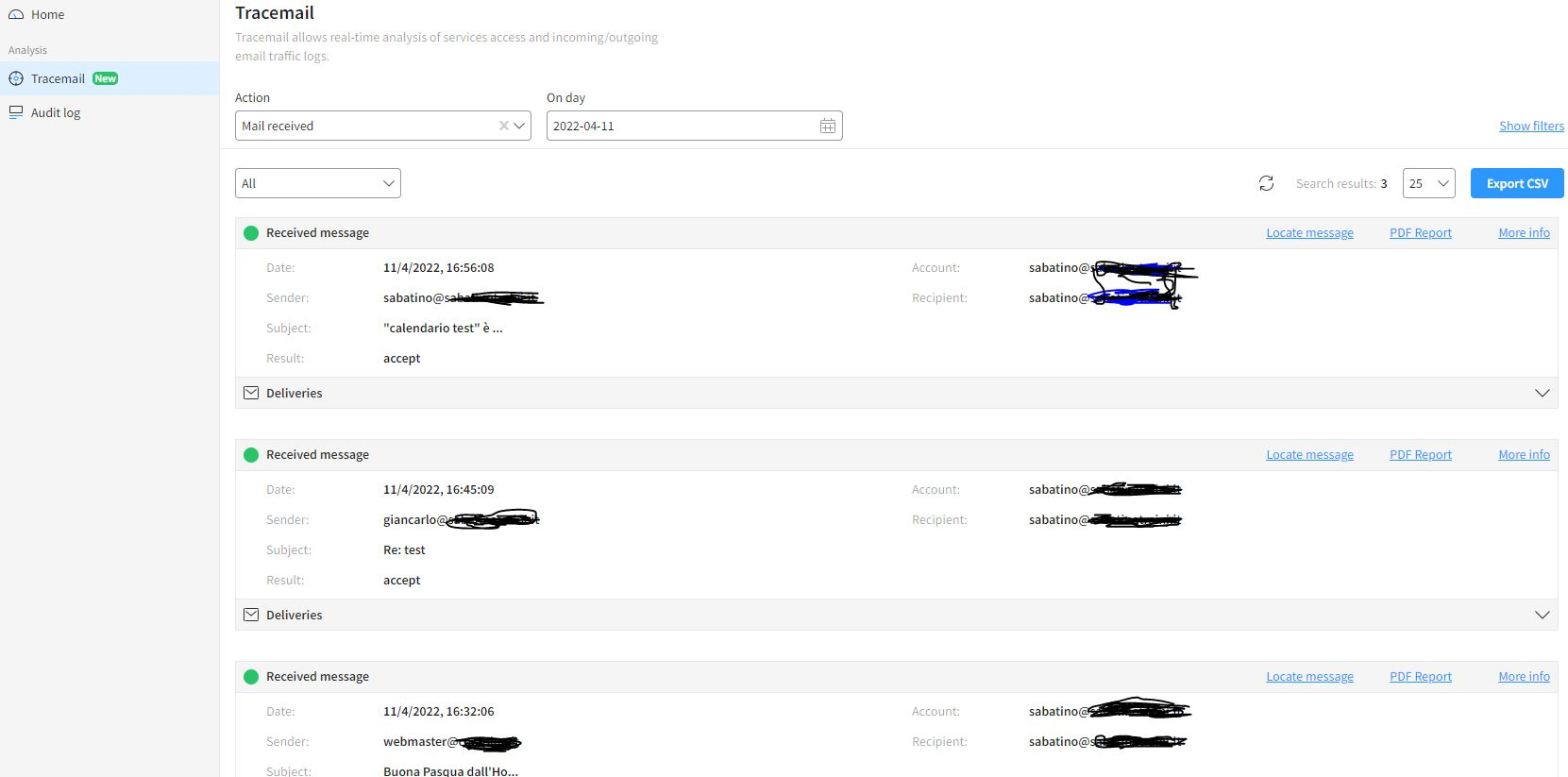Click envelope icon in second Deliveries row
Screen dimensions: 1568x777
pyautogui.click(x=251, y=615)
